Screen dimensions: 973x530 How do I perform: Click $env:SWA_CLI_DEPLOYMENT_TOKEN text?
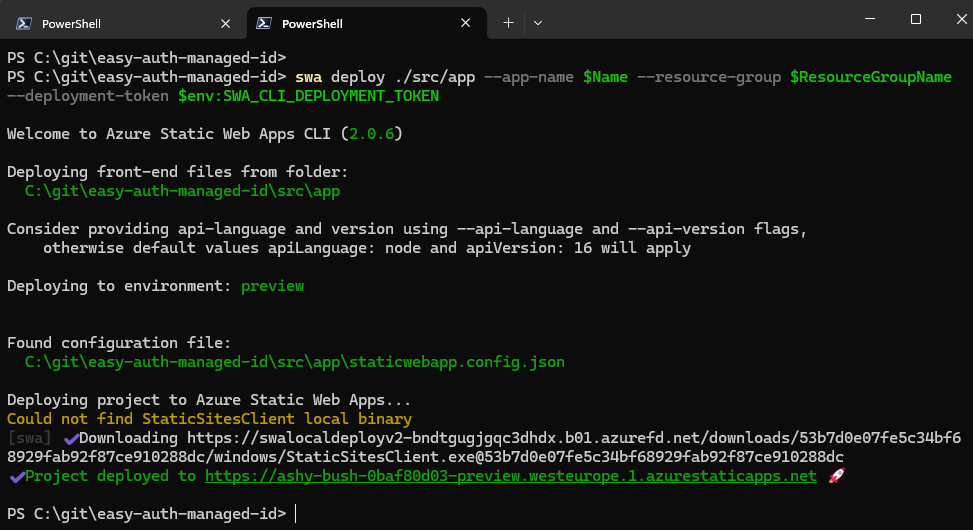click(x=308, y=96)
